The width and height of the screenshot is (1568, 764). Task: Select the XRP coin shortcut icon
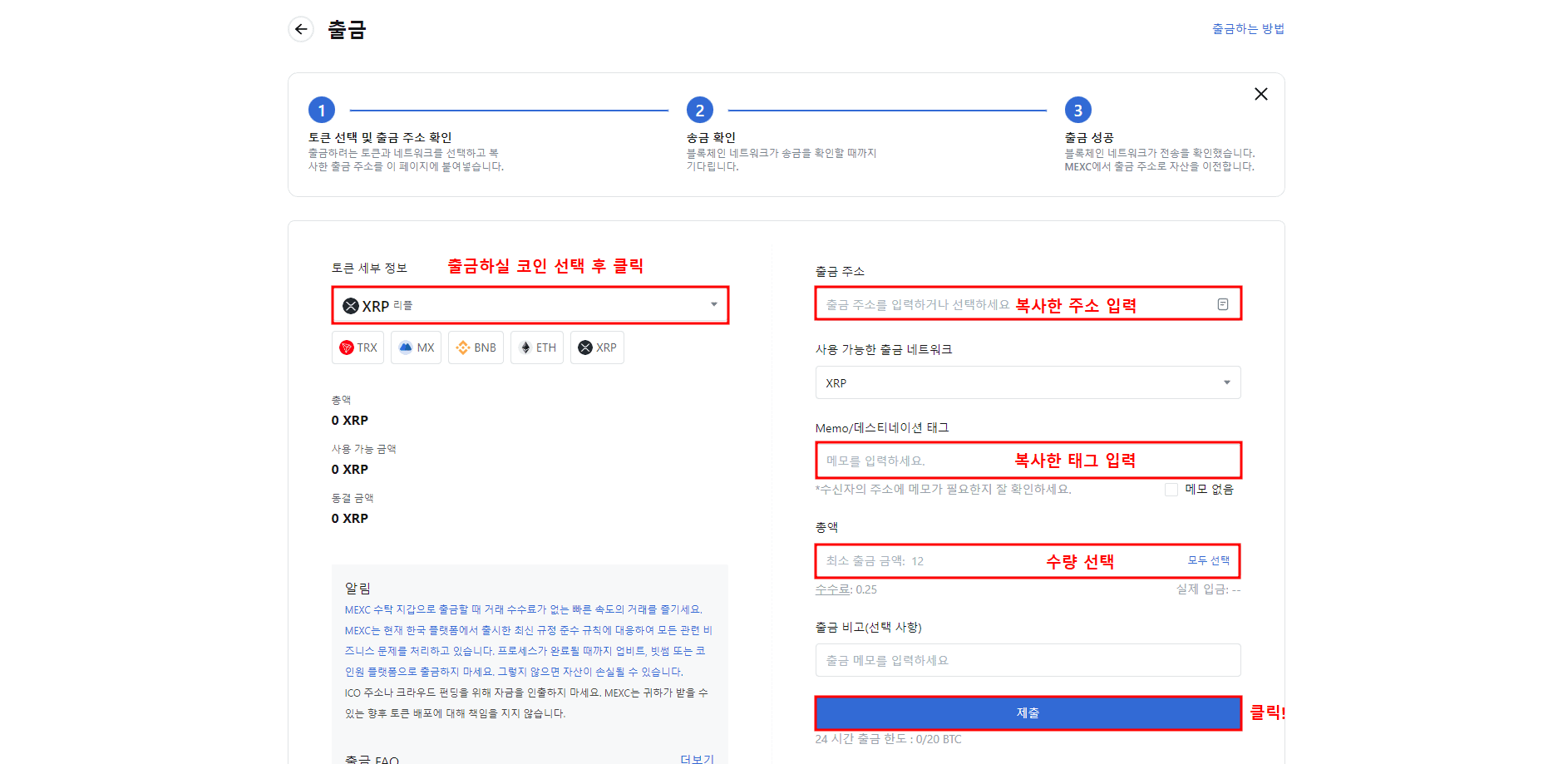click(596, 347)
